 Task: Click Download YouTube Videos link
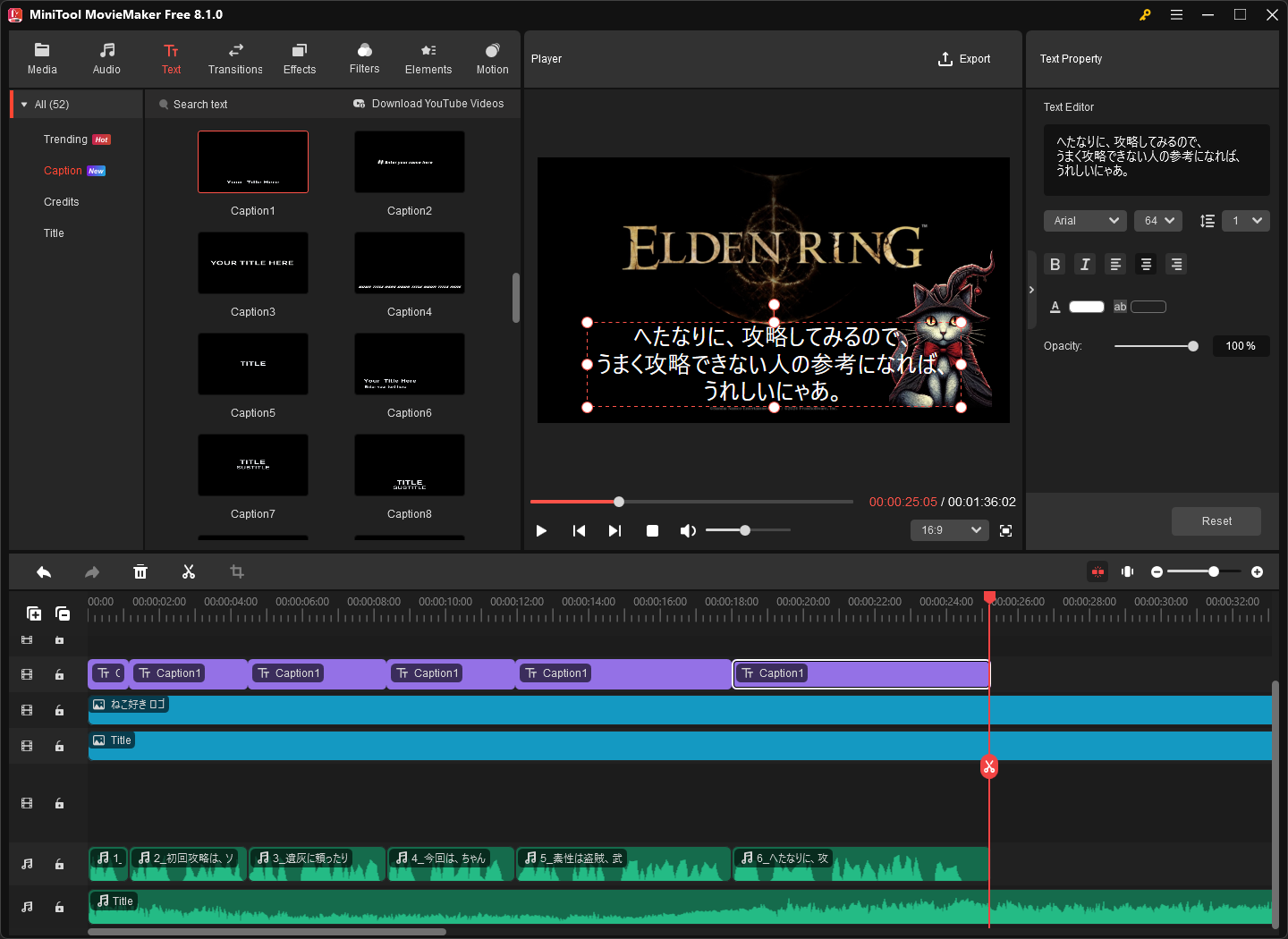(428, 104)
